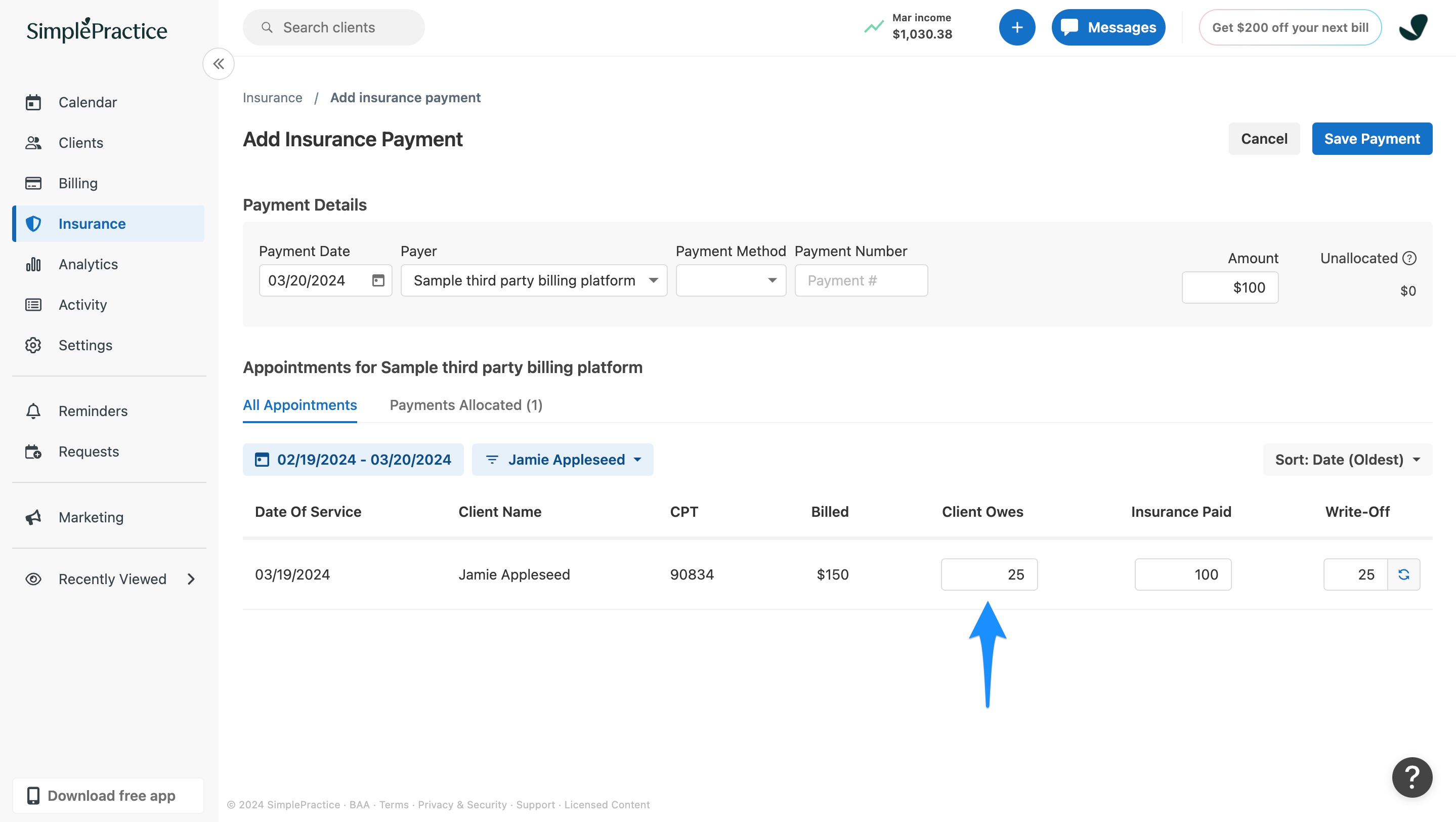
Task: Open the account avatar menu
Action: (x=1413, y=27)
